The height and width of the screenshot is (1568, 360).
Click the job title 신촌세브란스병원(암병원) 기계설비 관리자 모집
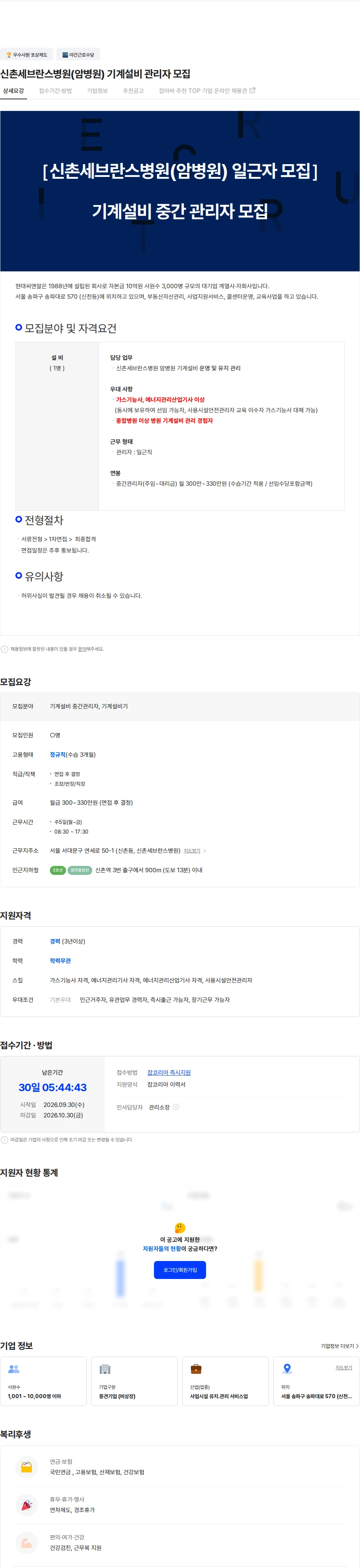click(x=95, y=73)
